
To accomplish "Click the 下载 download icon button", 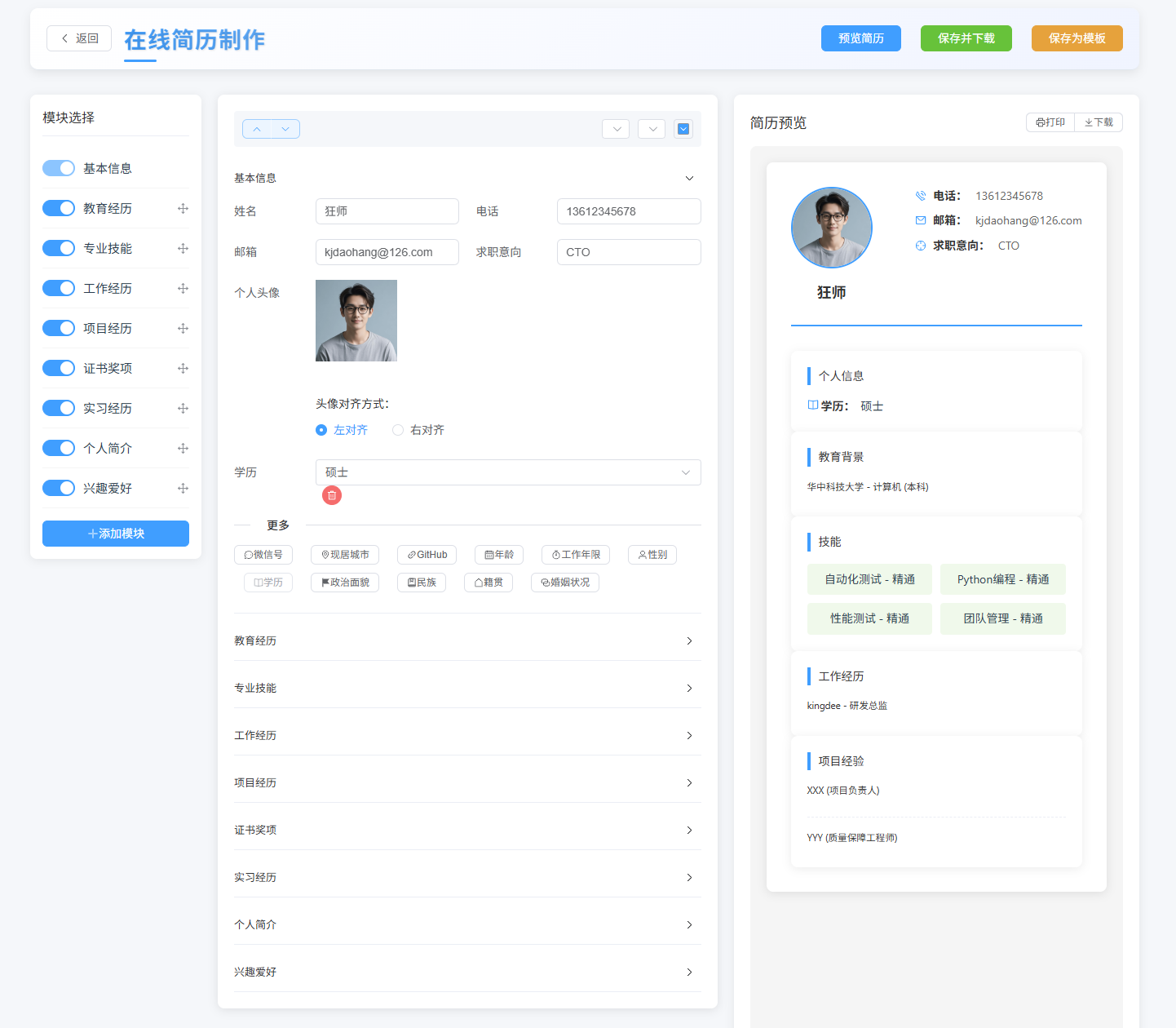I will click(1099, 122).
